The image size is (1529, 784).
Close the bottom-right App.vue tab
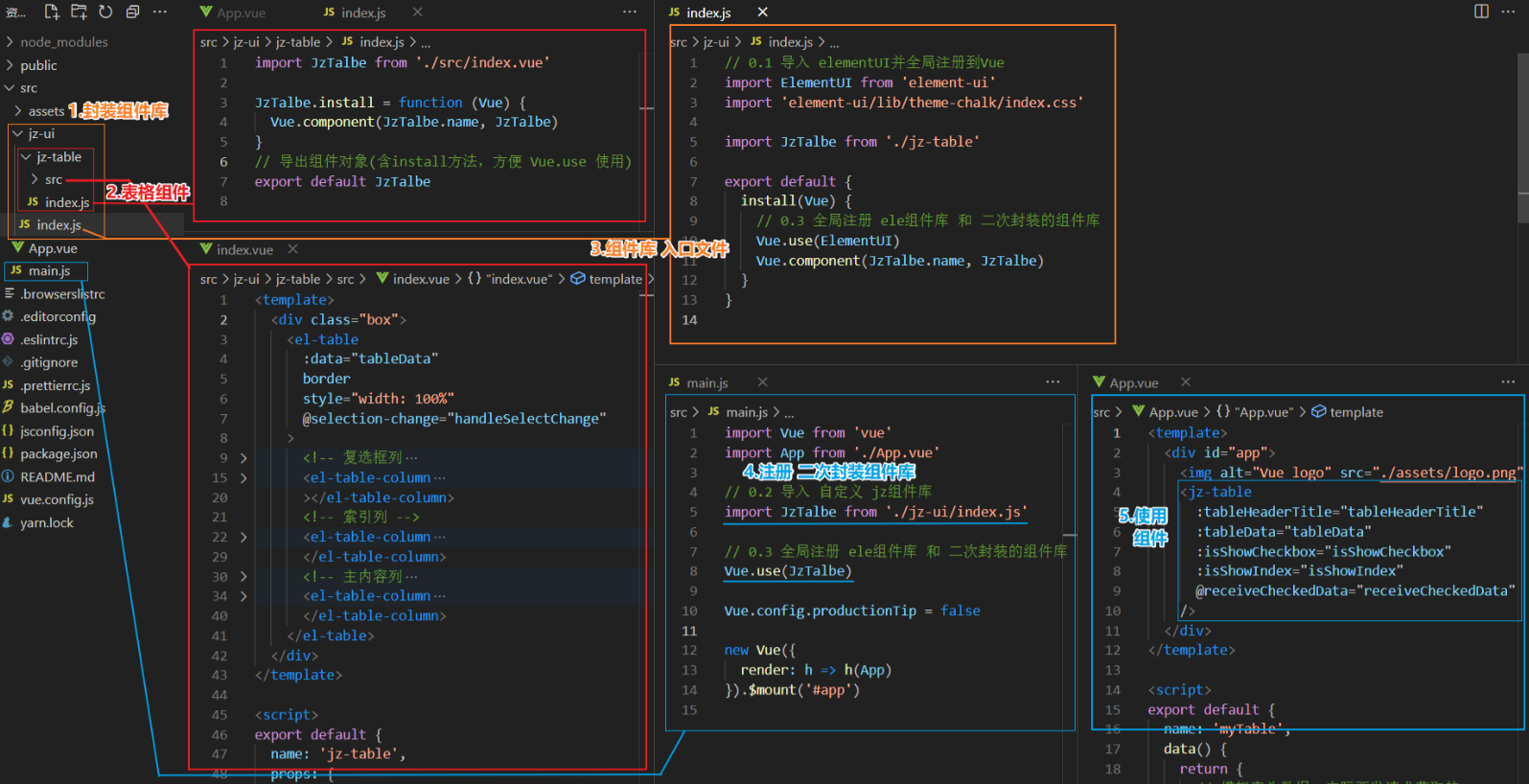[x=1186, y=382]
